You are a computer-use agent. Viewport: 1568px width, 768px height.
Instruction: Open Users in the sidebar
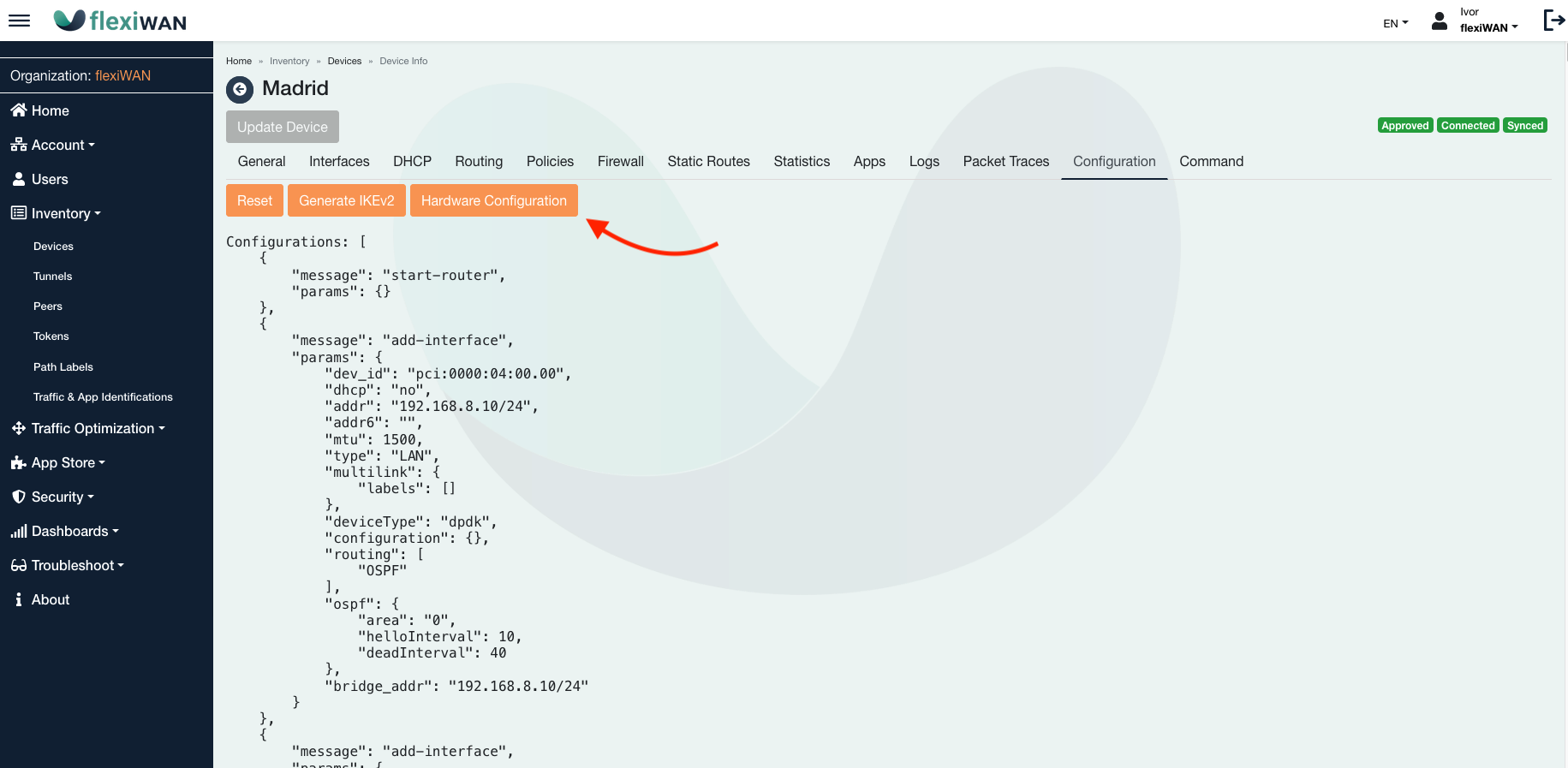pyautogui.click(x=49, y=179)
